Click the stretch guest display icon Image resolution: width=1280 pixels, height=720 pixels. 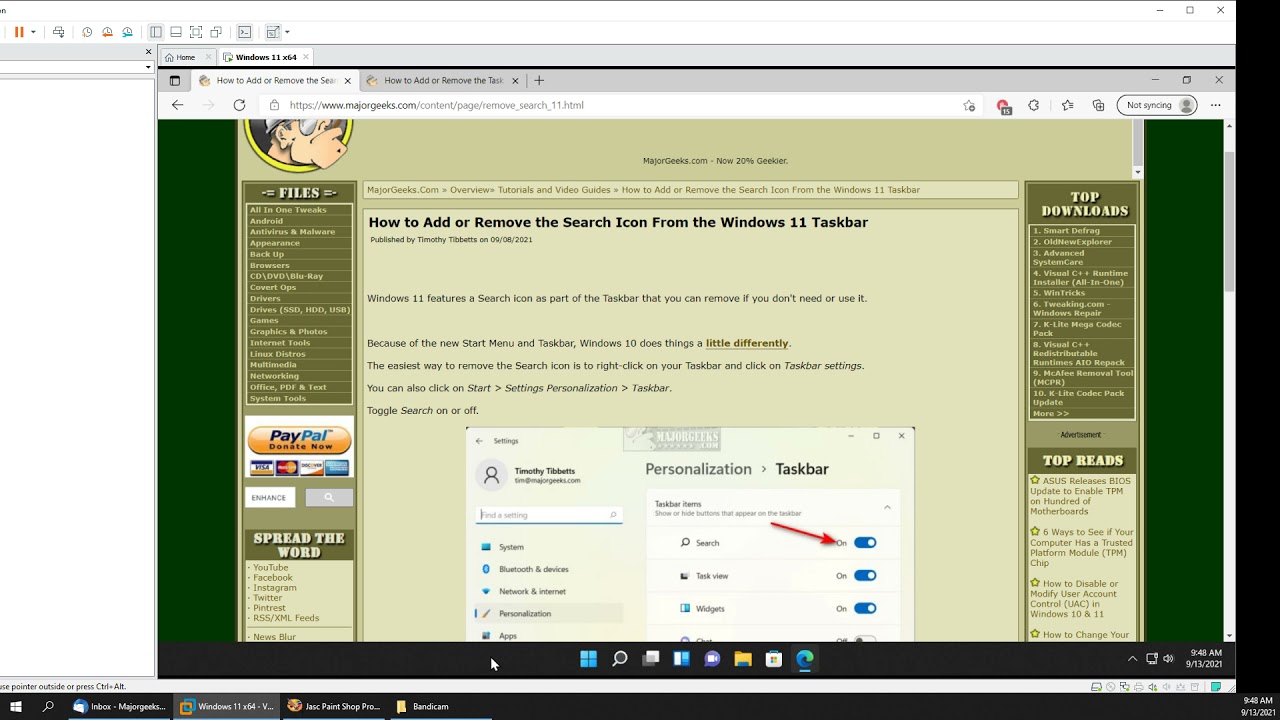(x=273, y=32)
